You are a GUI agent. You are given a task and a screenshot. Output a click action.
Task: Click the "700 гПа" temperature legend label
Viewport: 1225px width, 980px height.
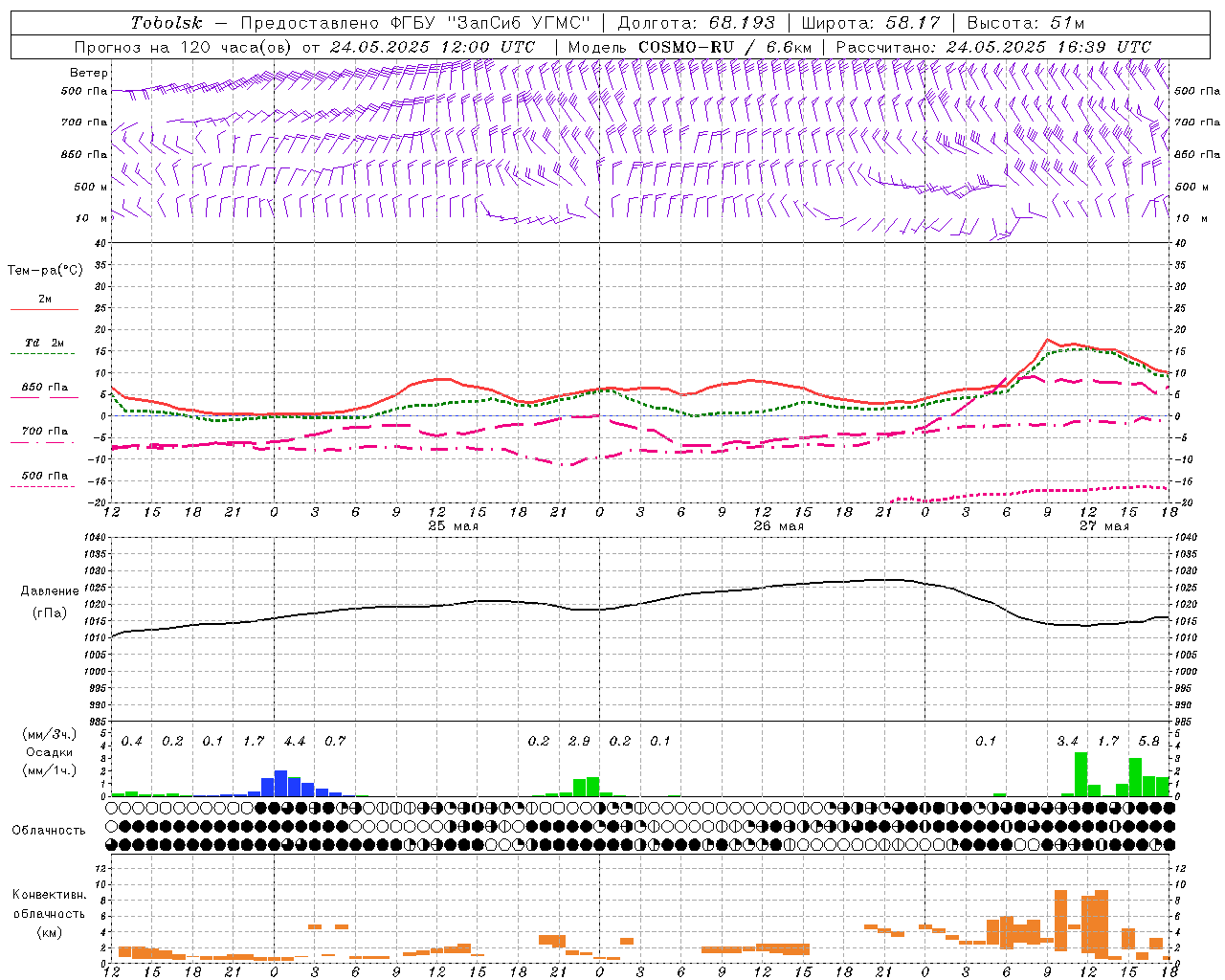click(x=44, y=432)
